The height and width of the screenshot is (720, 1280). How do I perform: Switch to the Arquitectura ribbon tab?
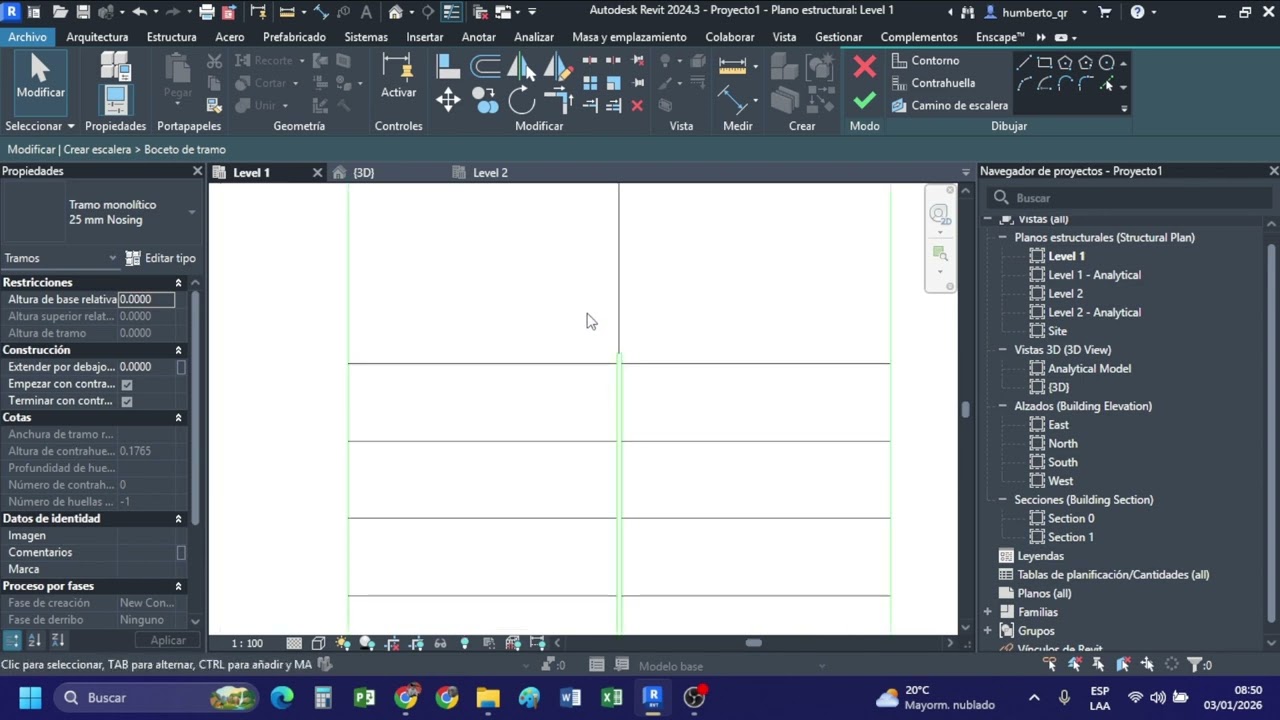97,37
